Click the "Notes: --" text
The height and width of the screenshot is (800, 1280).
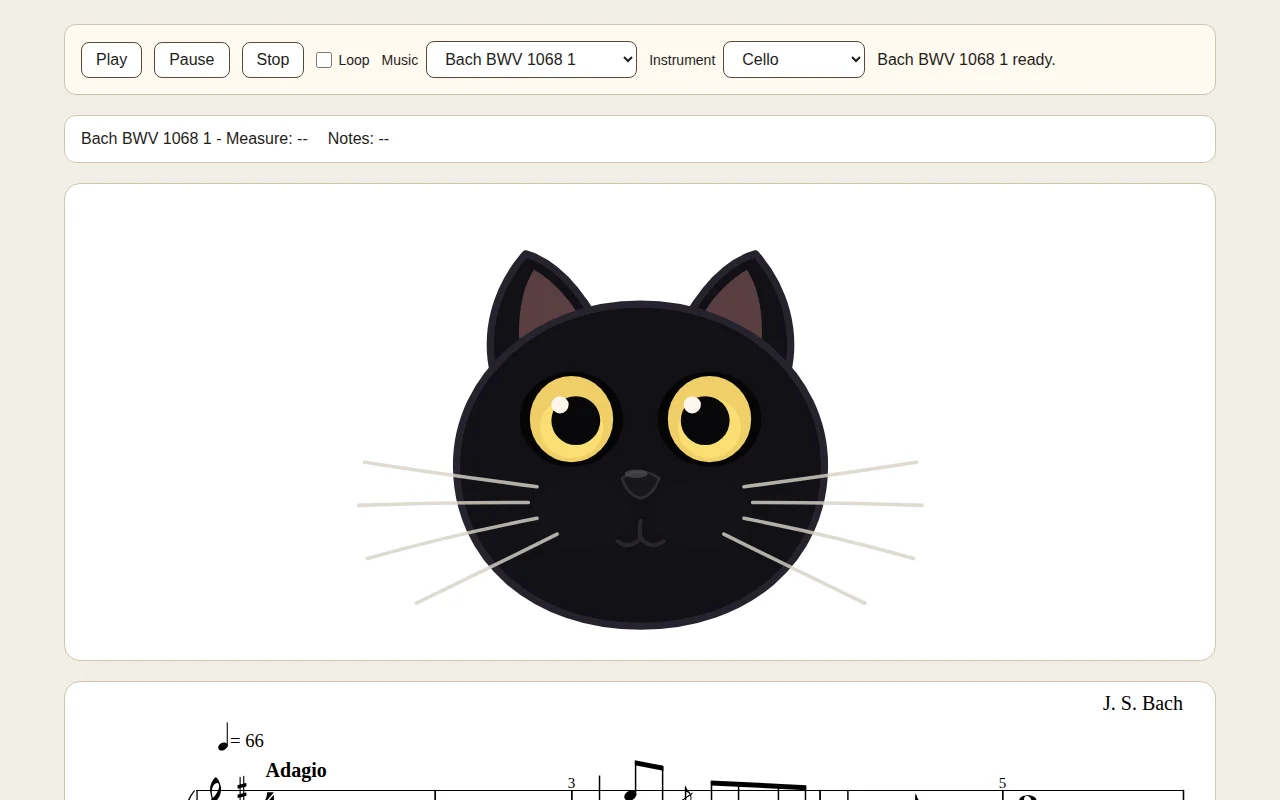(358, 139)
